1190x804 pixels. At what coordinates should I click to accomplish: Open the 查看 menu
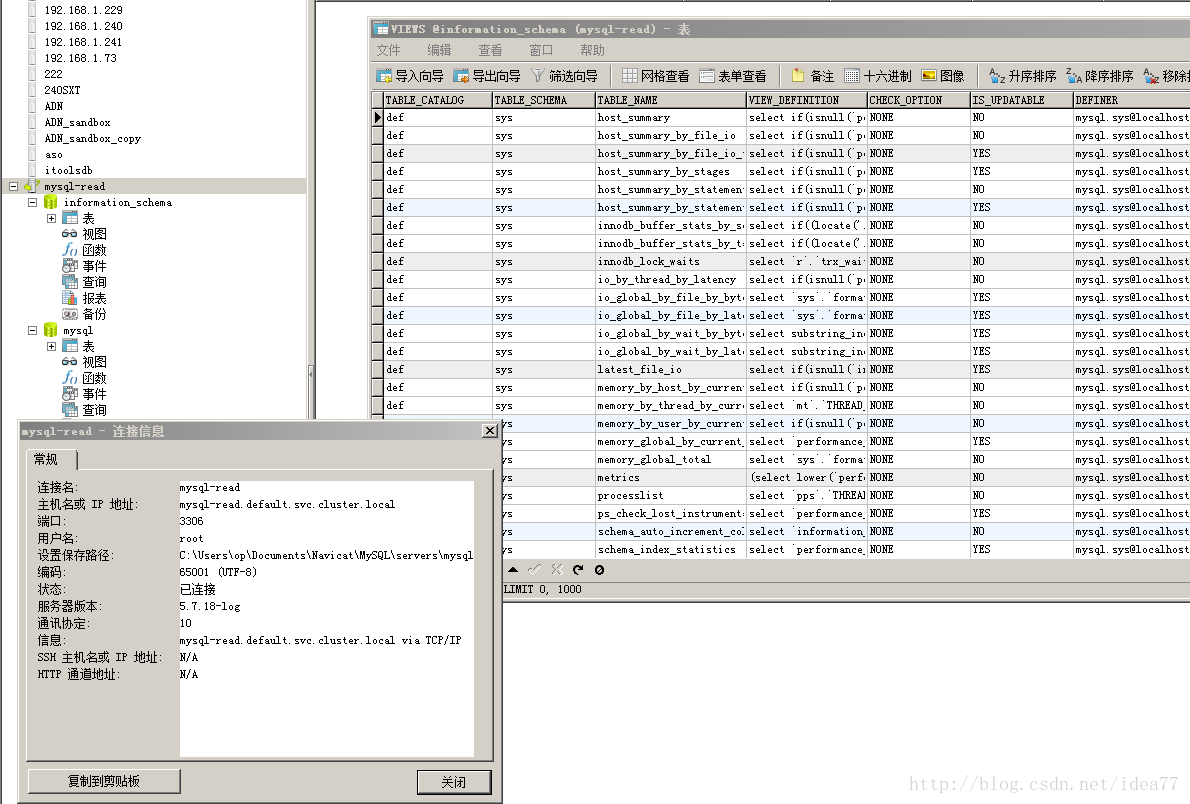(x=490, y=50)
